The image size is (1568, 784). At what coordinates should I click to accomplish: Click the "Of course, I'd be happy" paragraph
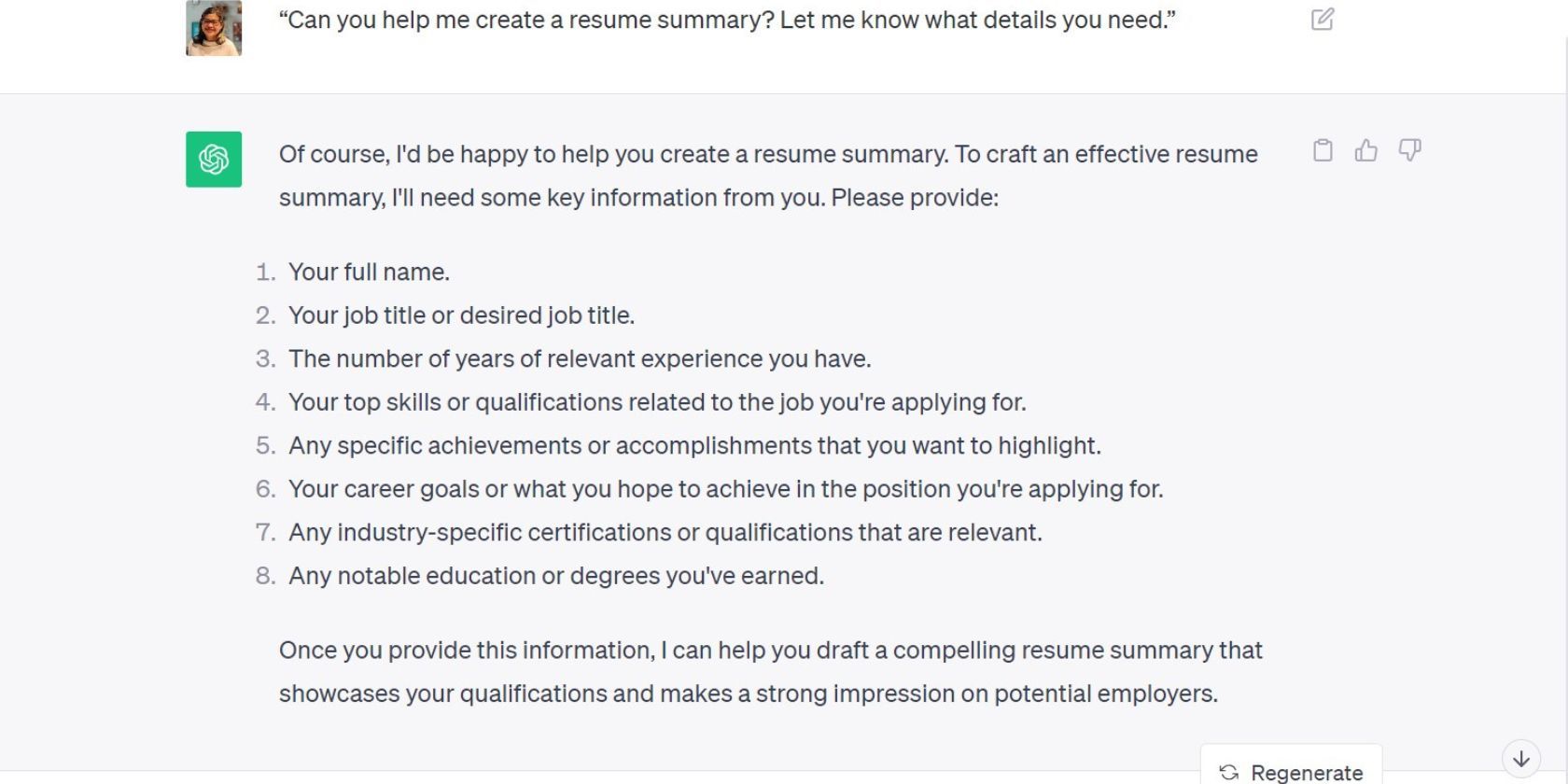[767, 175]
